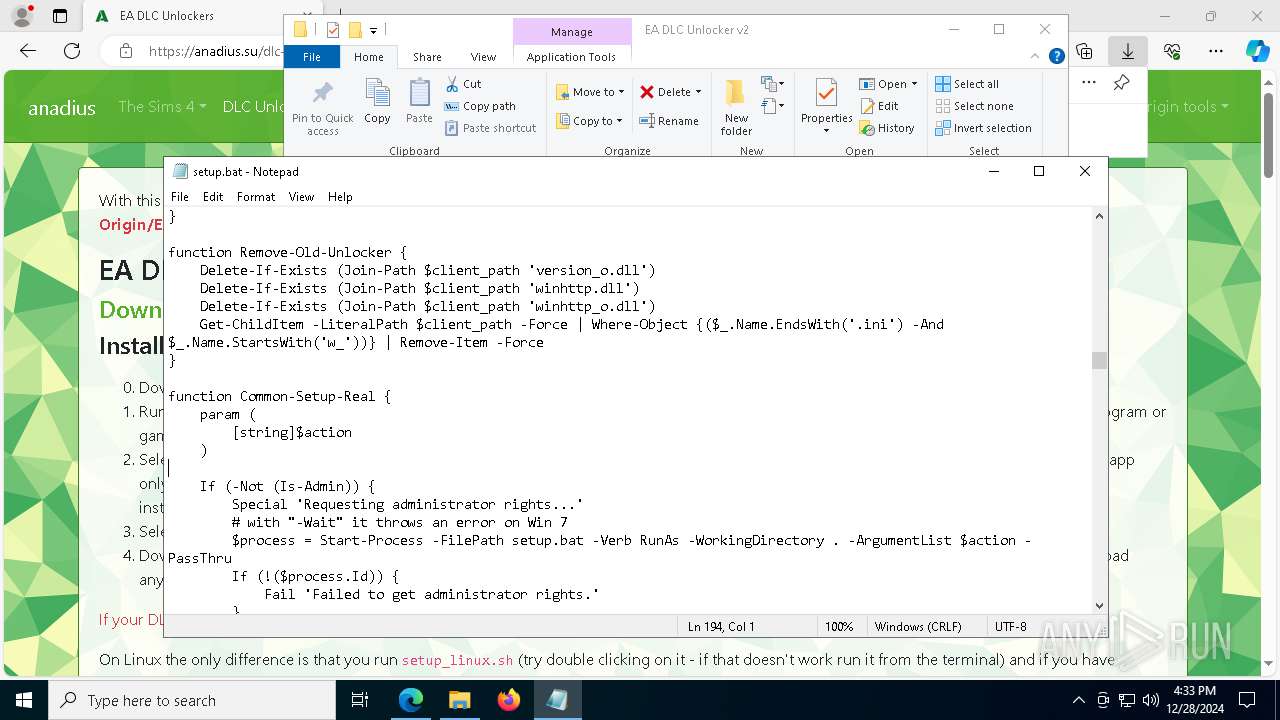Click the Task View taskbar icon
The height and width of the screenshot is (720, 1280).
(x=361, y=700)
